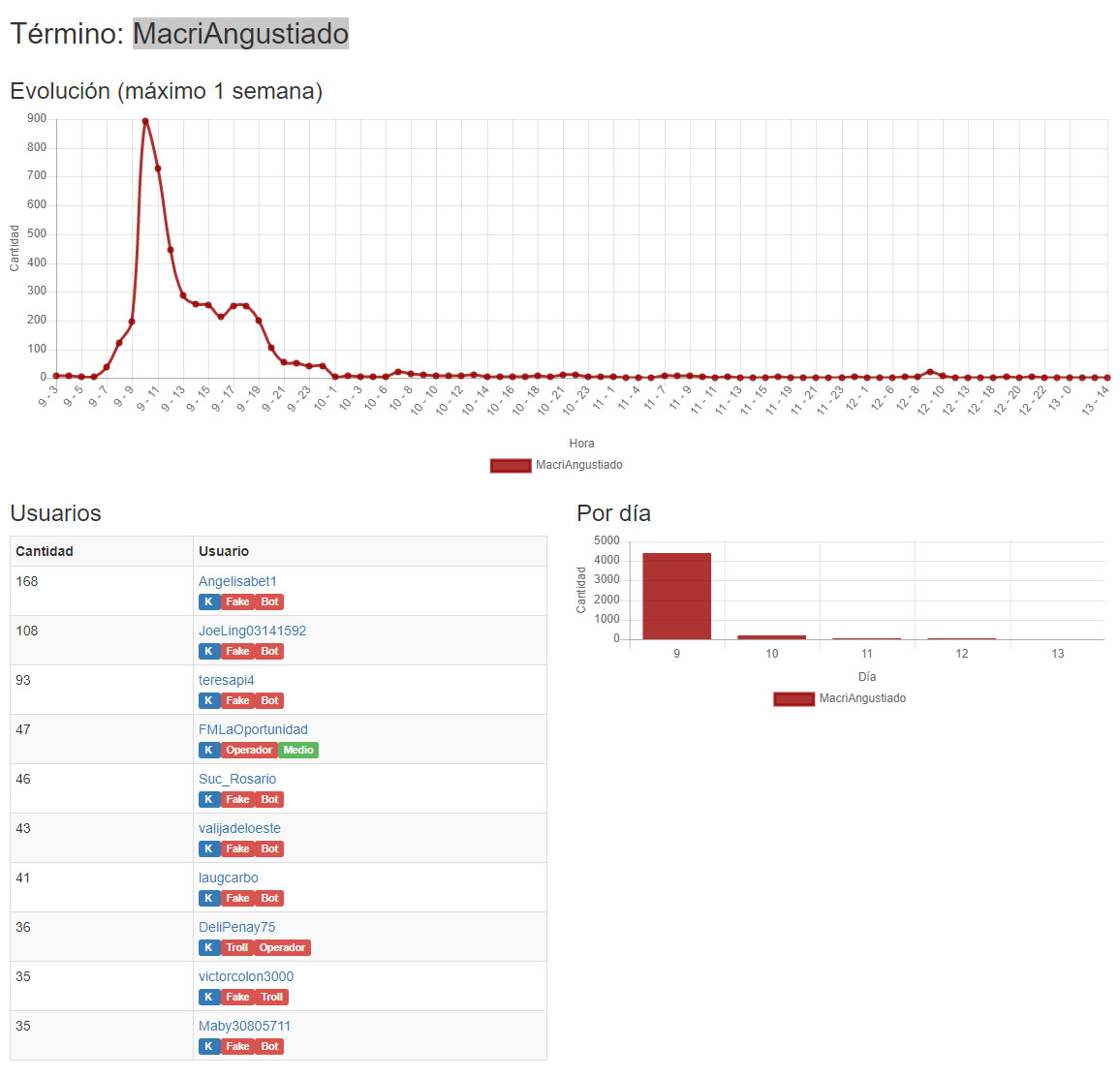This screenshot has width=1120, height=1078.
Task: Select the highlighted term MacriAngustiado in title
Action: (240, 34)
